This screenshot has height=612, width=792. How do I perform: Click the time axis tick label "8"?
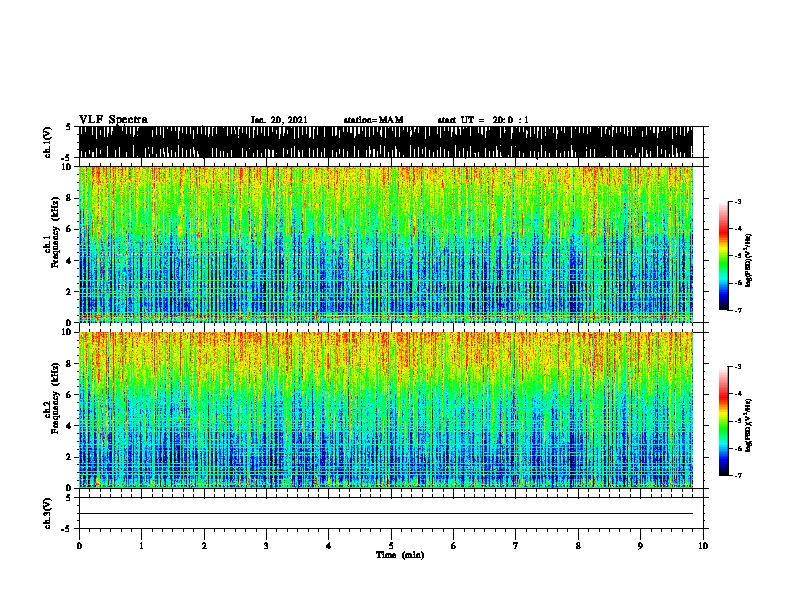point(578,546)
